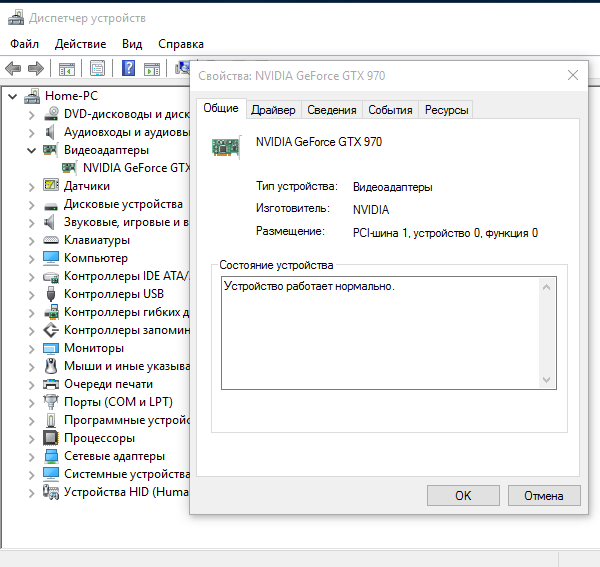Screen dimensions: 600x567
Task: Click the Properties toolbar icon
Action: pyautogui.click(x=98, y=69)
